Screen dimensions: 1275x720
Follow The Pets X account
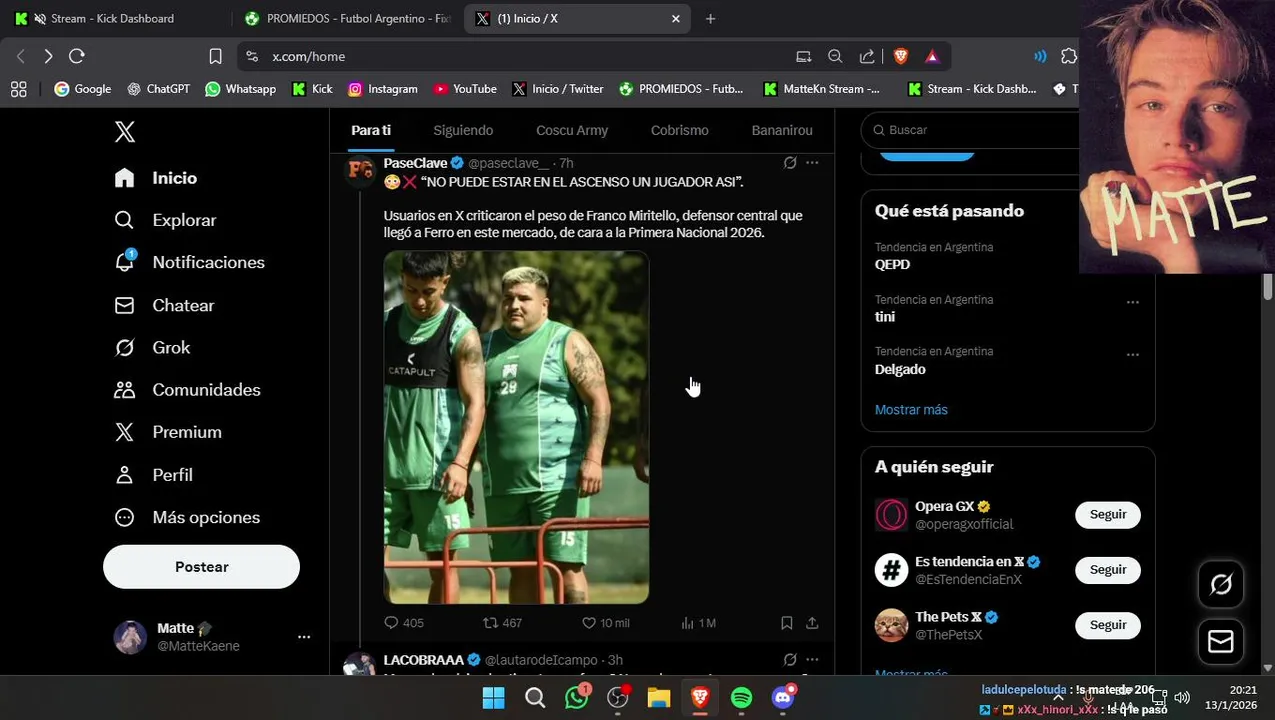tap(1108, 625)
